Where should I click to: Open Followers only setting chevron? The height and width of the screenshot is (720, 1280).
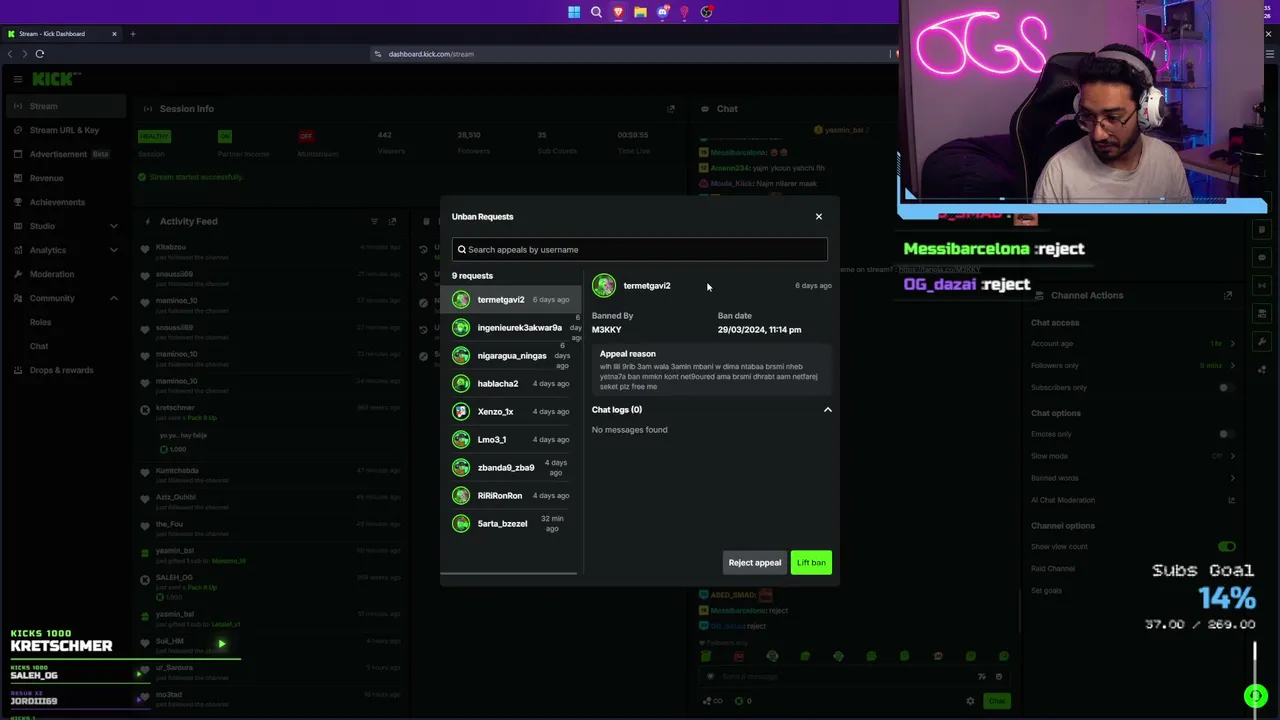click(x=1232, y=366)
